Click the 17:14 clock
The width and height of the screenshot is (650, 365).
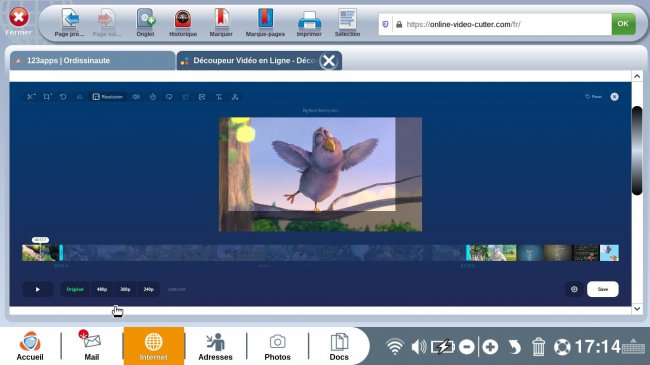pos(597,347)
